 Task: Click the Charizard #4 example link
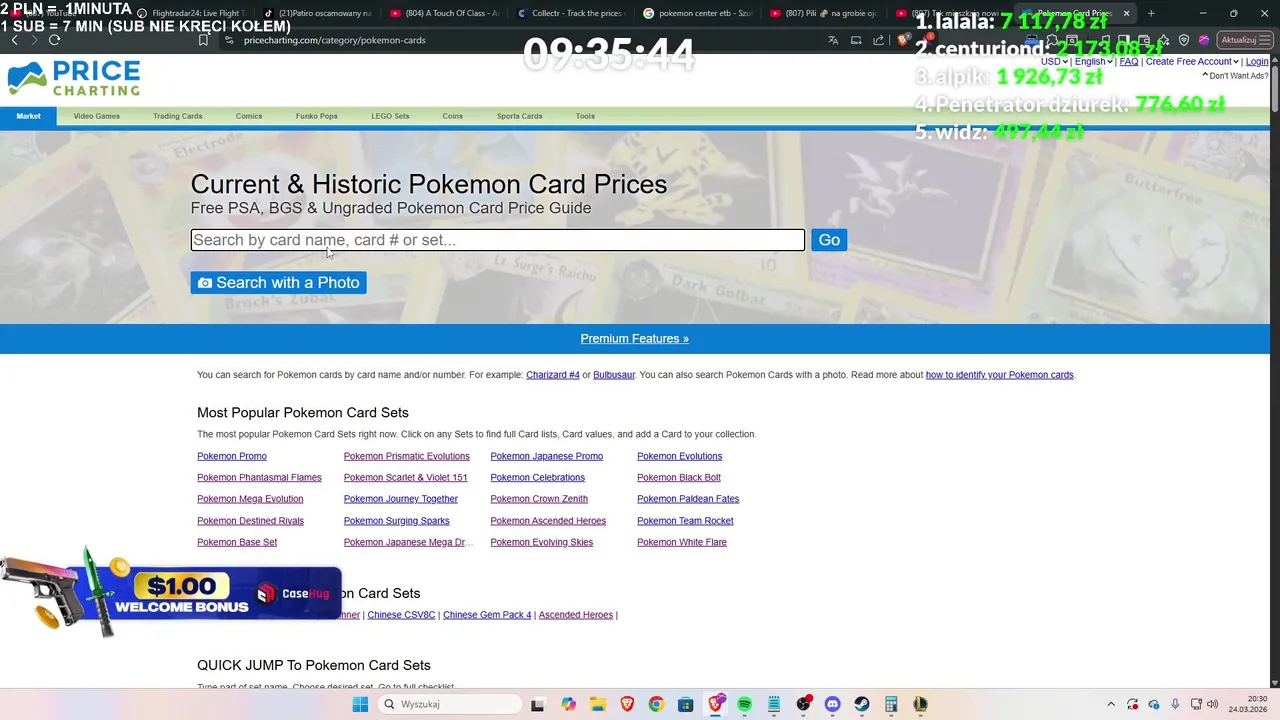(x=553, y=375)
